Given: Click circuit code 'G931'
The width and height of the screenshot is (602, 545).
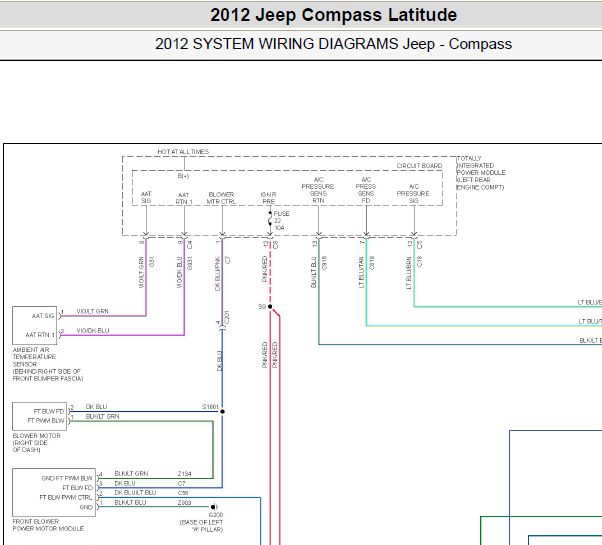Looking at the screenshot, I should click(189, 263).
